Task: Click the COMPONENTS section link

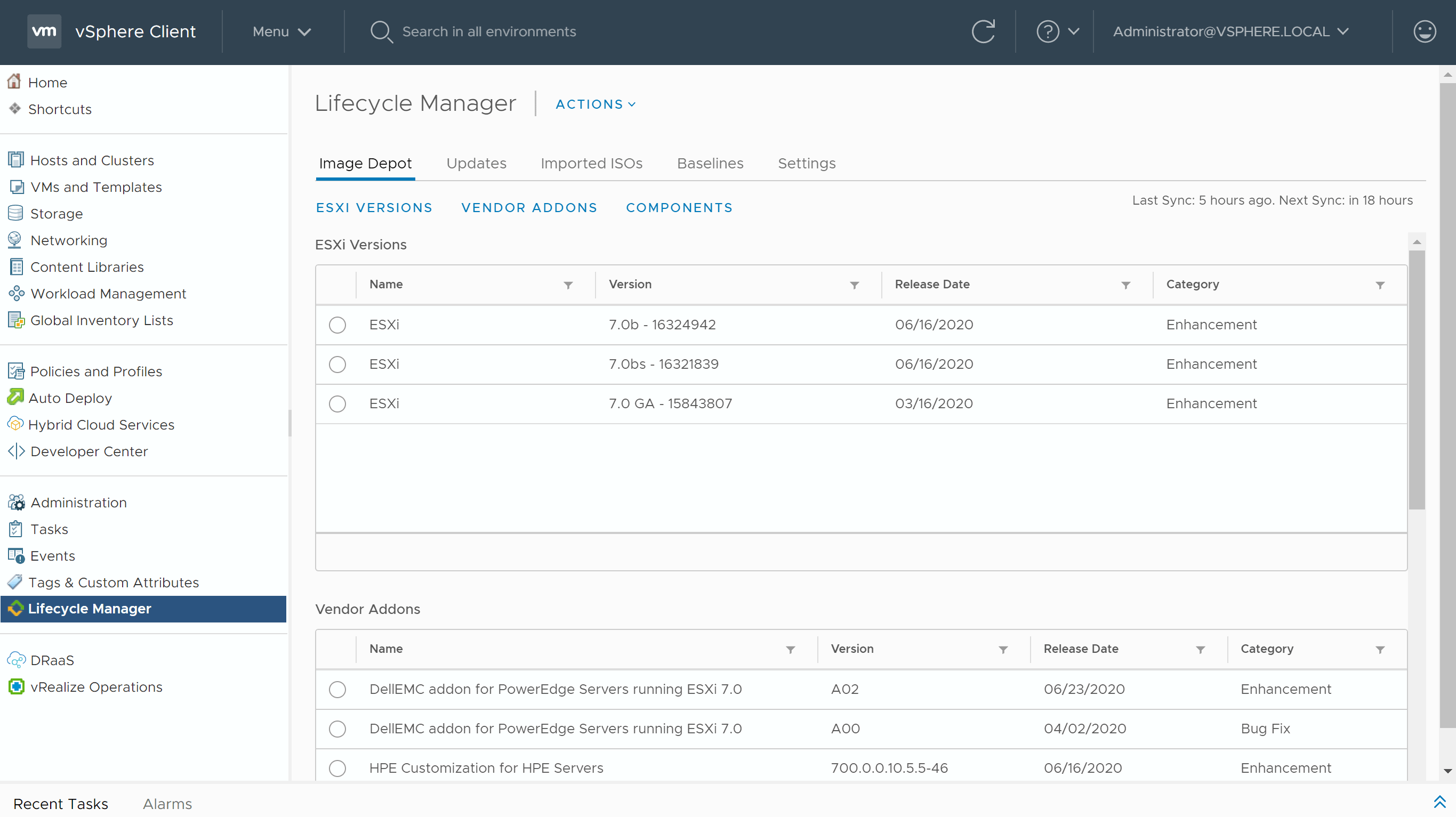Action: pos(680,207)
